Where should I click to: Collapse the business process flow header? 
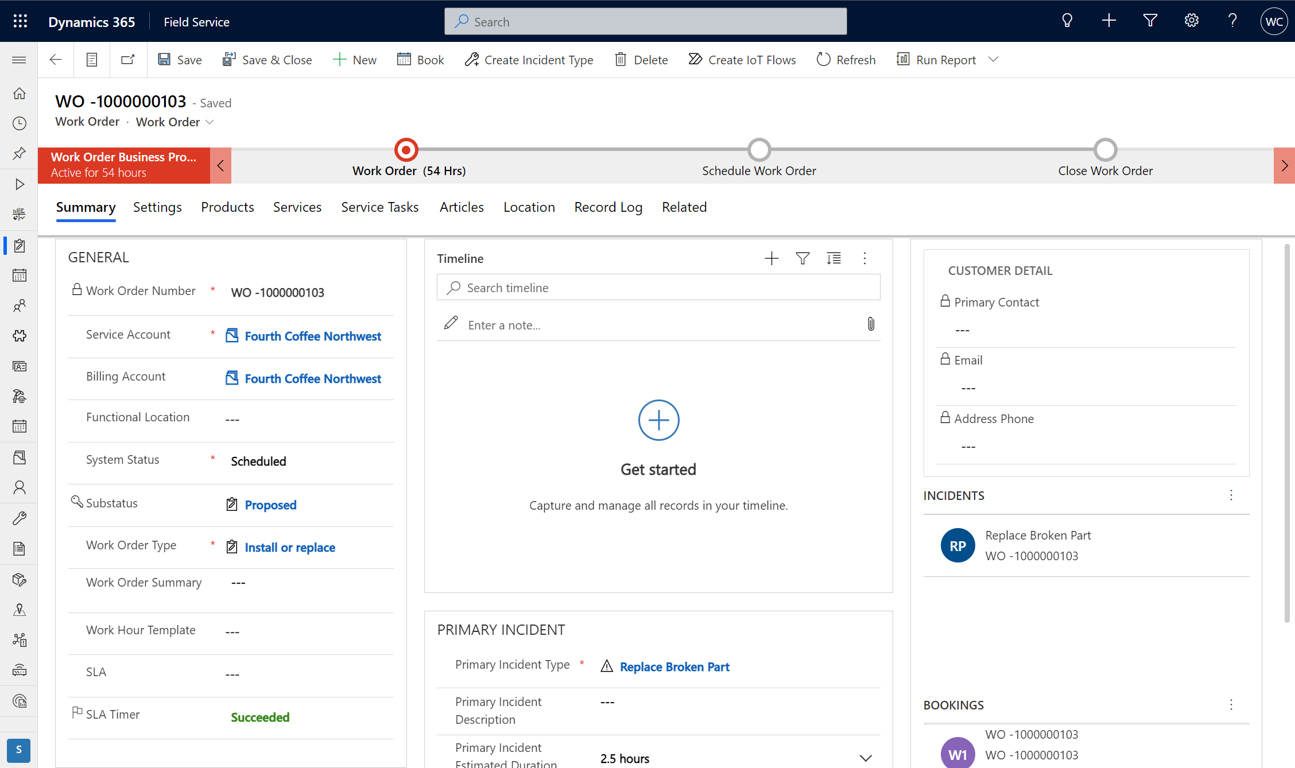[221, 166]
